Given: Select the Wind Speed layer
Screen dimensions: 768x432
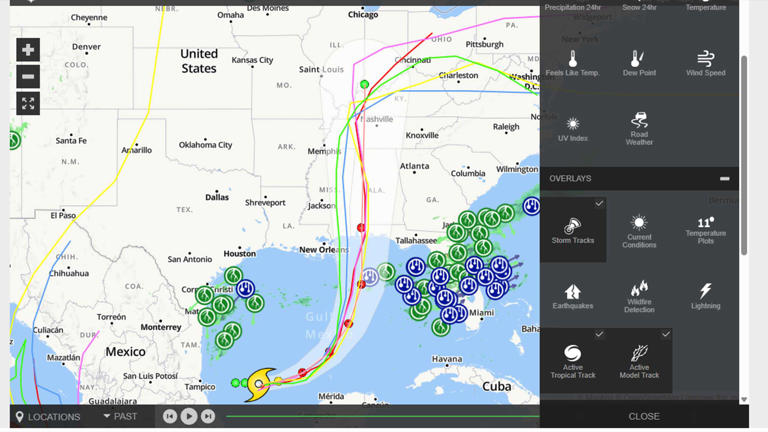Looking at the screenshot, I should click(x=705, y=63).
